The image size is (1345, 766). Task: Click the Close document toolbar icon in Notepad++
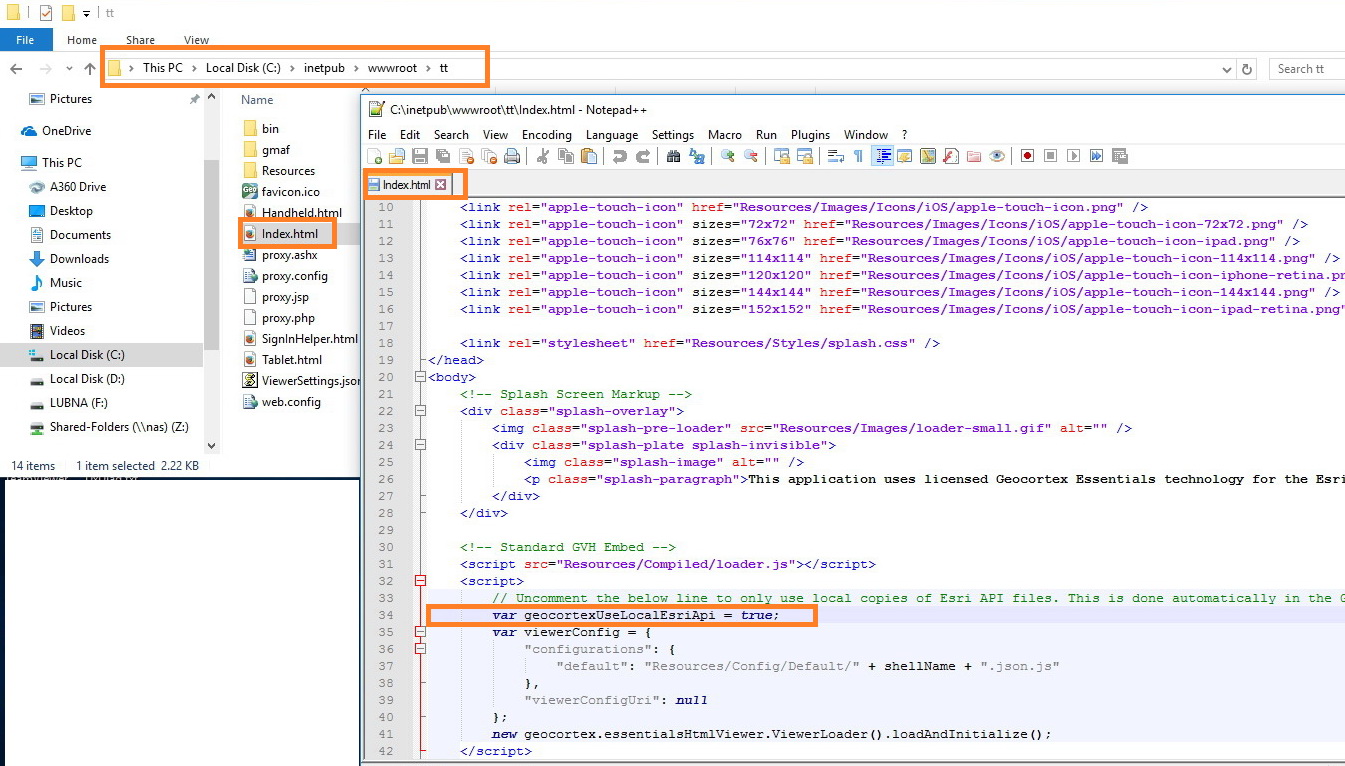[467, 156]
